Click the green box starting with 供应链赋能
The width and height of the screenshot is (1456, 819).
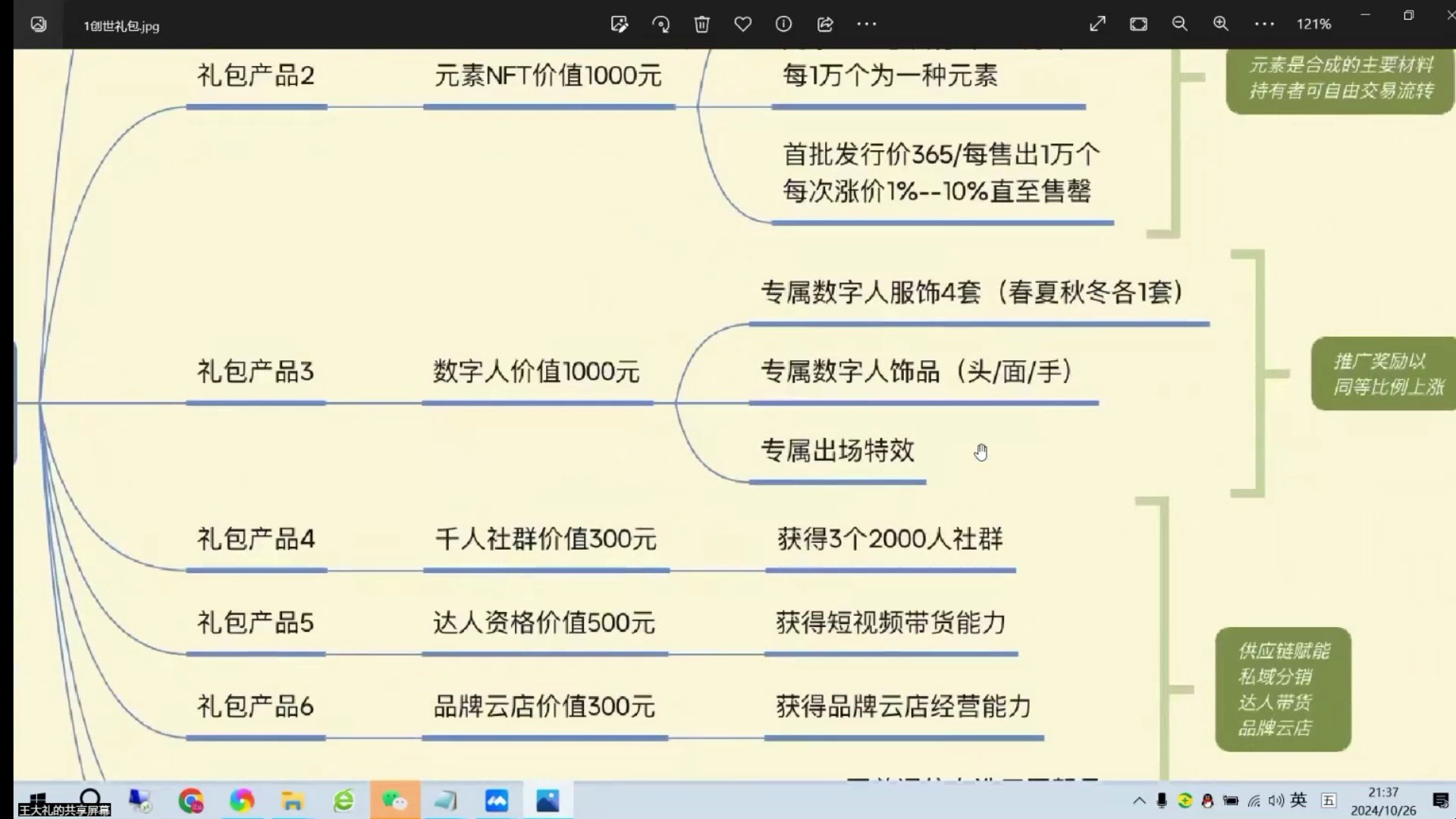(1283, 689)
